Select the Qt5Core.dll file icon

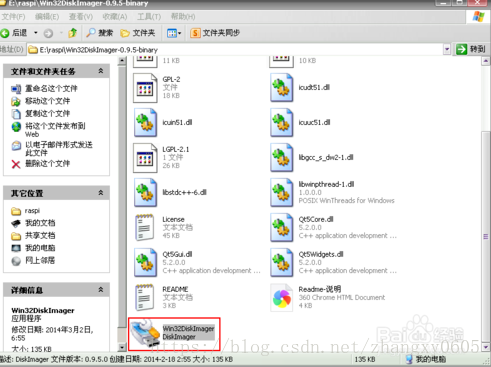click(282, 228)
